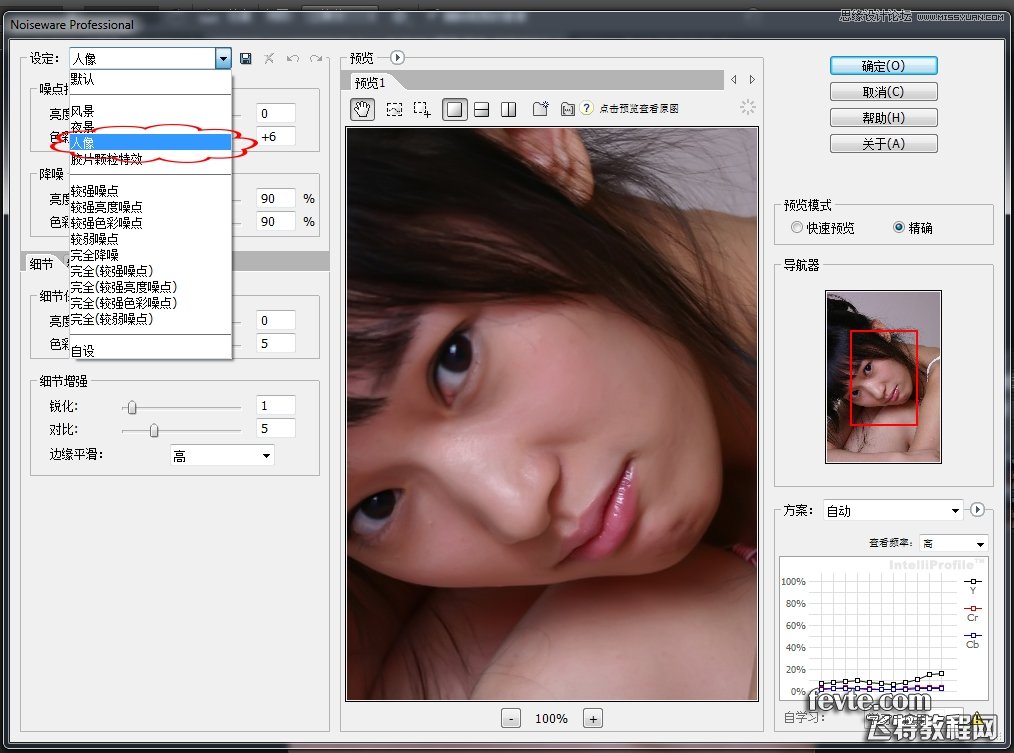
Task: Choose 默认 from preset list
Action: click(x=151, y=80)
